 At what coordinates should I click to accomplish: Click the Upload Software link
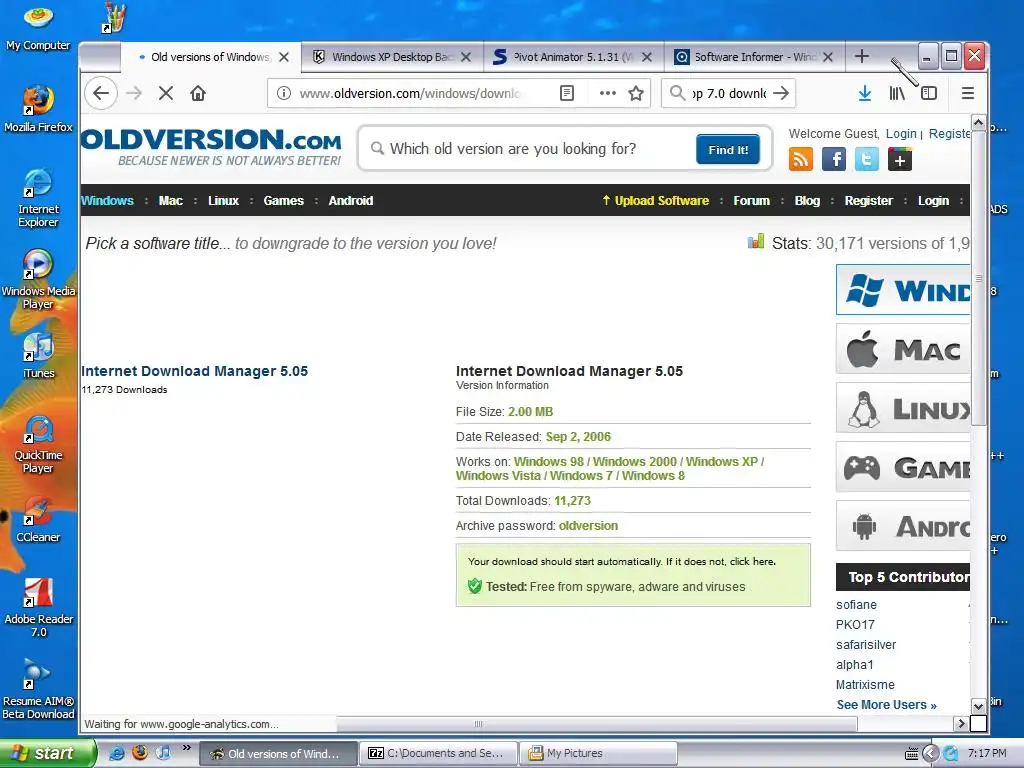point(655,200)
